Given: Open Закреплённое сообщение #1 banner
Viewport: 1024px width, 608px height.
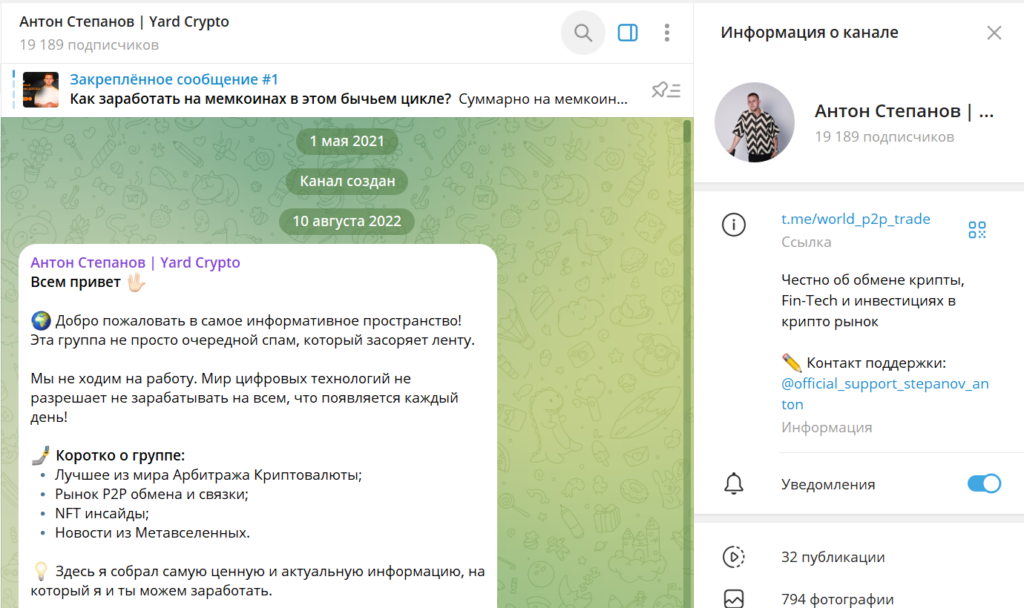Looking at the screenshot, I should coord(347,89).
